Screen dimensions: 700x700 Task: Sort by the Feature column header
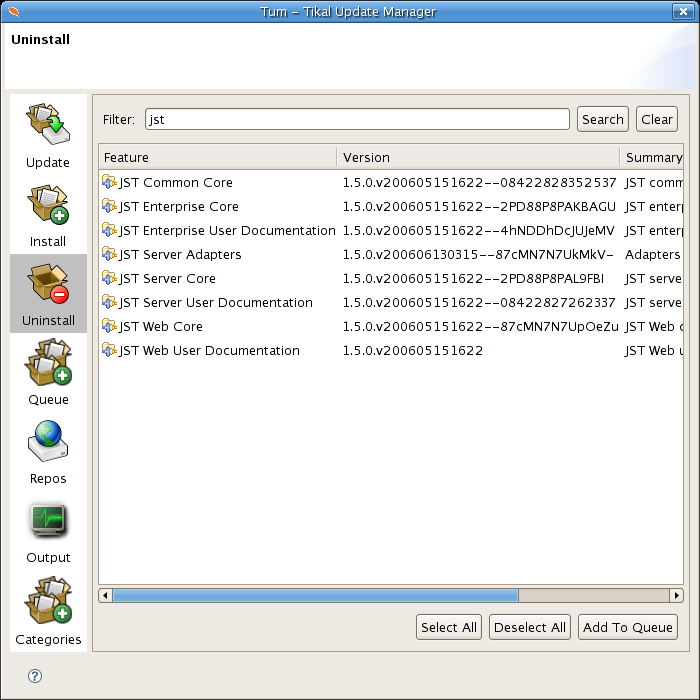click(x=218, y=158)
